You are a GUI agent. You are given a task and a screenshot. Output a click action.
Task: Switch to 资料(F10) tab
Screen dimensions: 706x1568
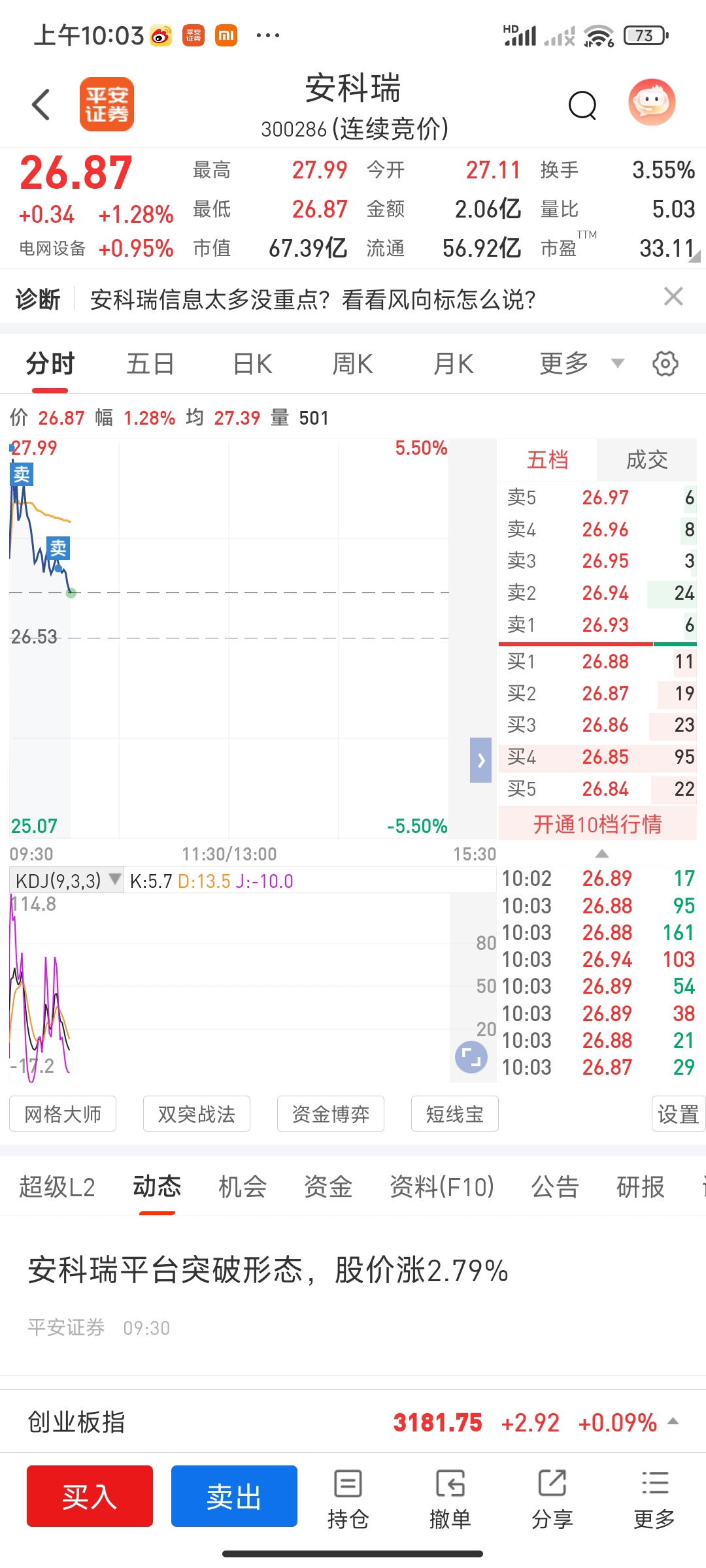(442, 1187)
